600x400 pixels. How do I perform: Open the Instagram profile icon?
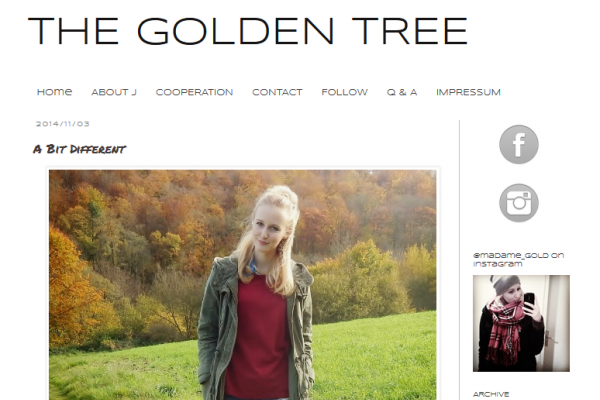pos(518,202)
